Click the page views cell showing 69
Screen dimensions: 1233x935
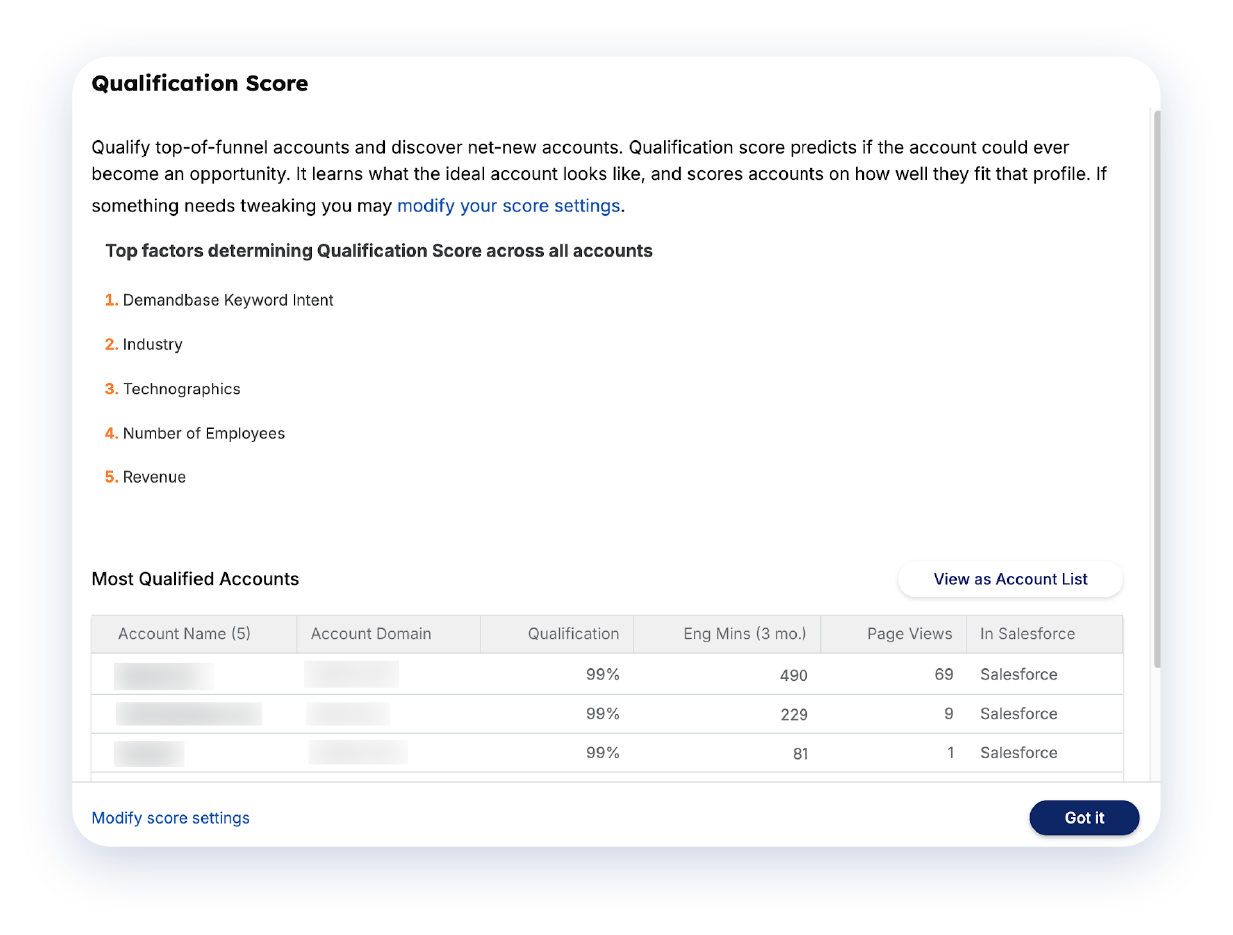click(x=943, y=675)
